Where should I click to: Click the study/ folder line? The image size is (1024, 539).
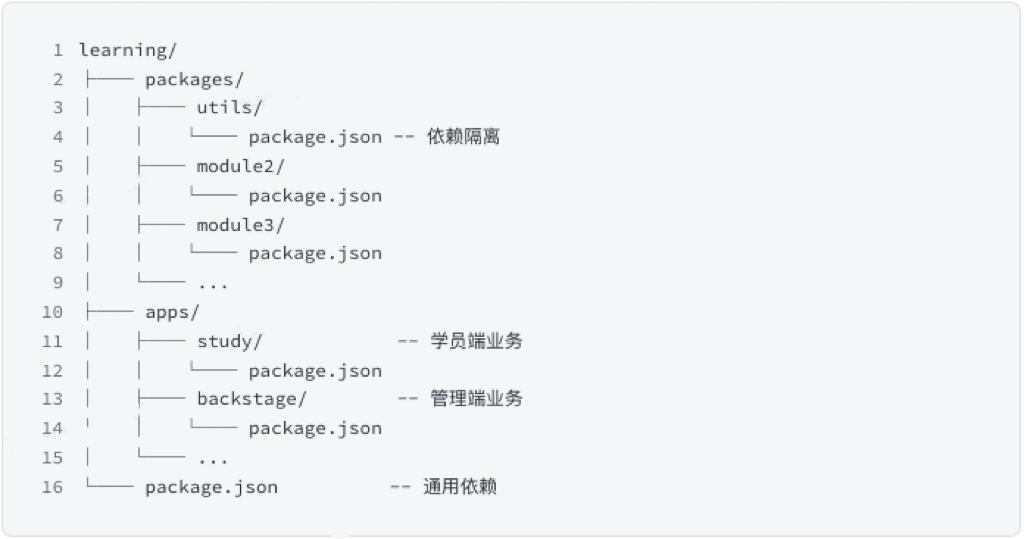(229, 342)
